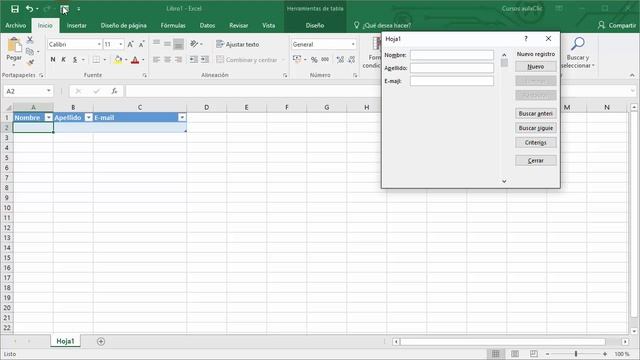This screenshot has width=640, height=360.
Task: Increase decimal places
Action: 340,60
